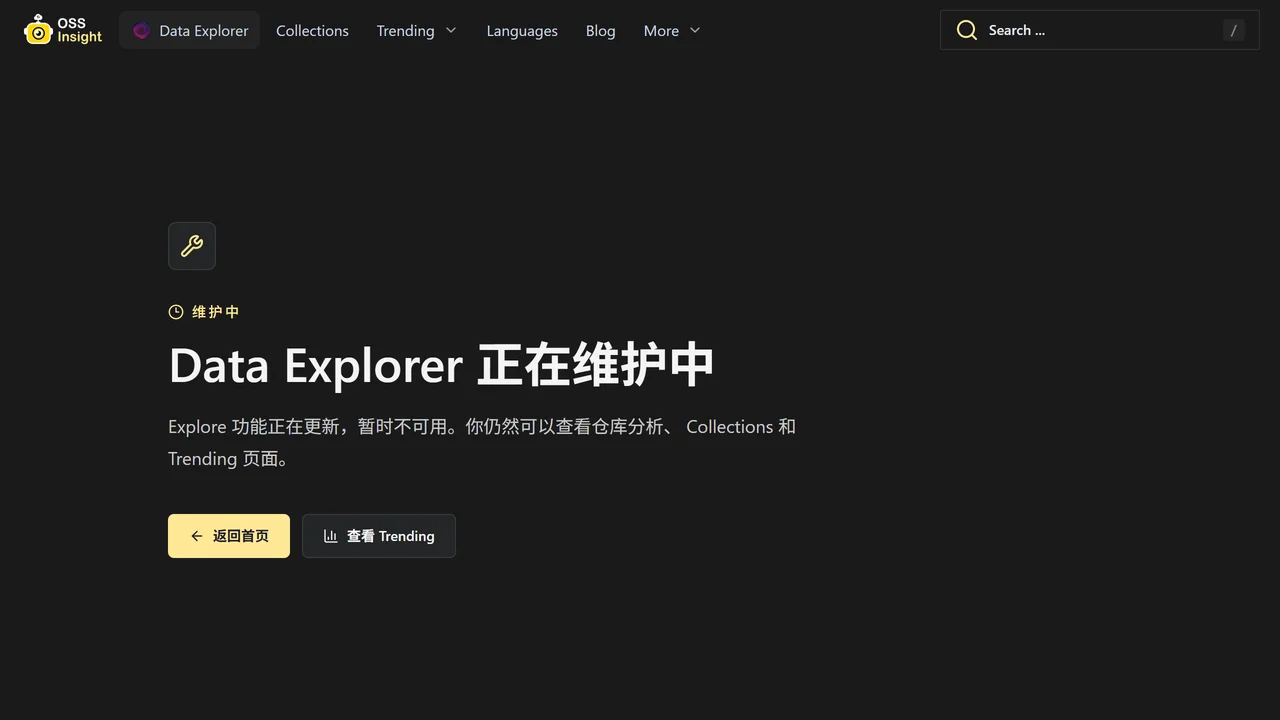The image size is (1280, 720).
Task: Click the magnifier search icon
Action: pos(966,30)
